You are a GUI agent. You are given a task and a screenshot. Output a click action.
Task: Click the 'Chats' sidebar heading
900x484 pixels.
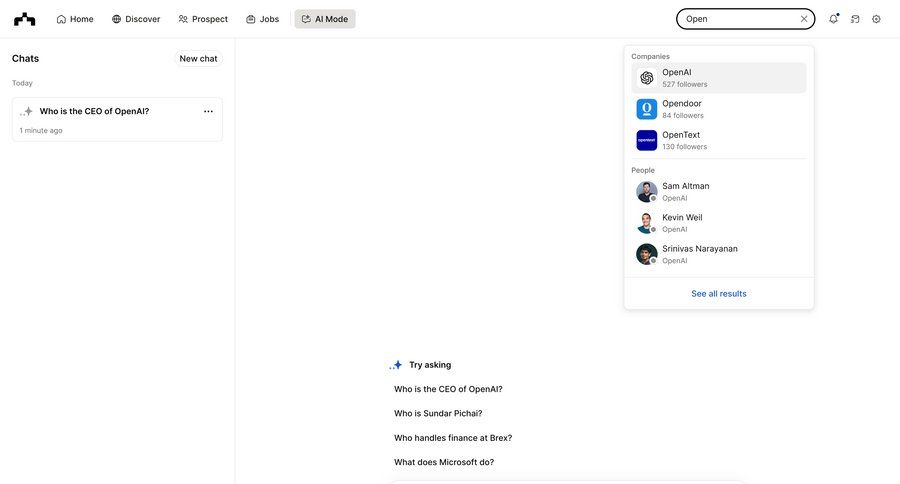(25, 59)
